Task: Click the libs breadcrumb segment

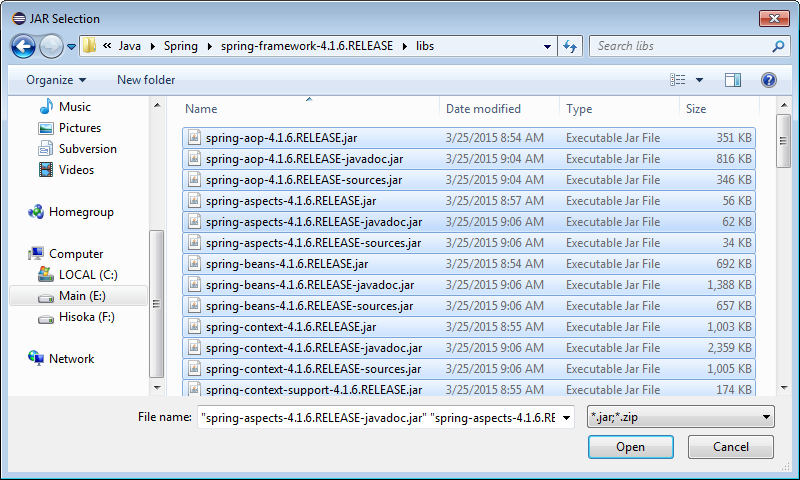Action: 424,46
